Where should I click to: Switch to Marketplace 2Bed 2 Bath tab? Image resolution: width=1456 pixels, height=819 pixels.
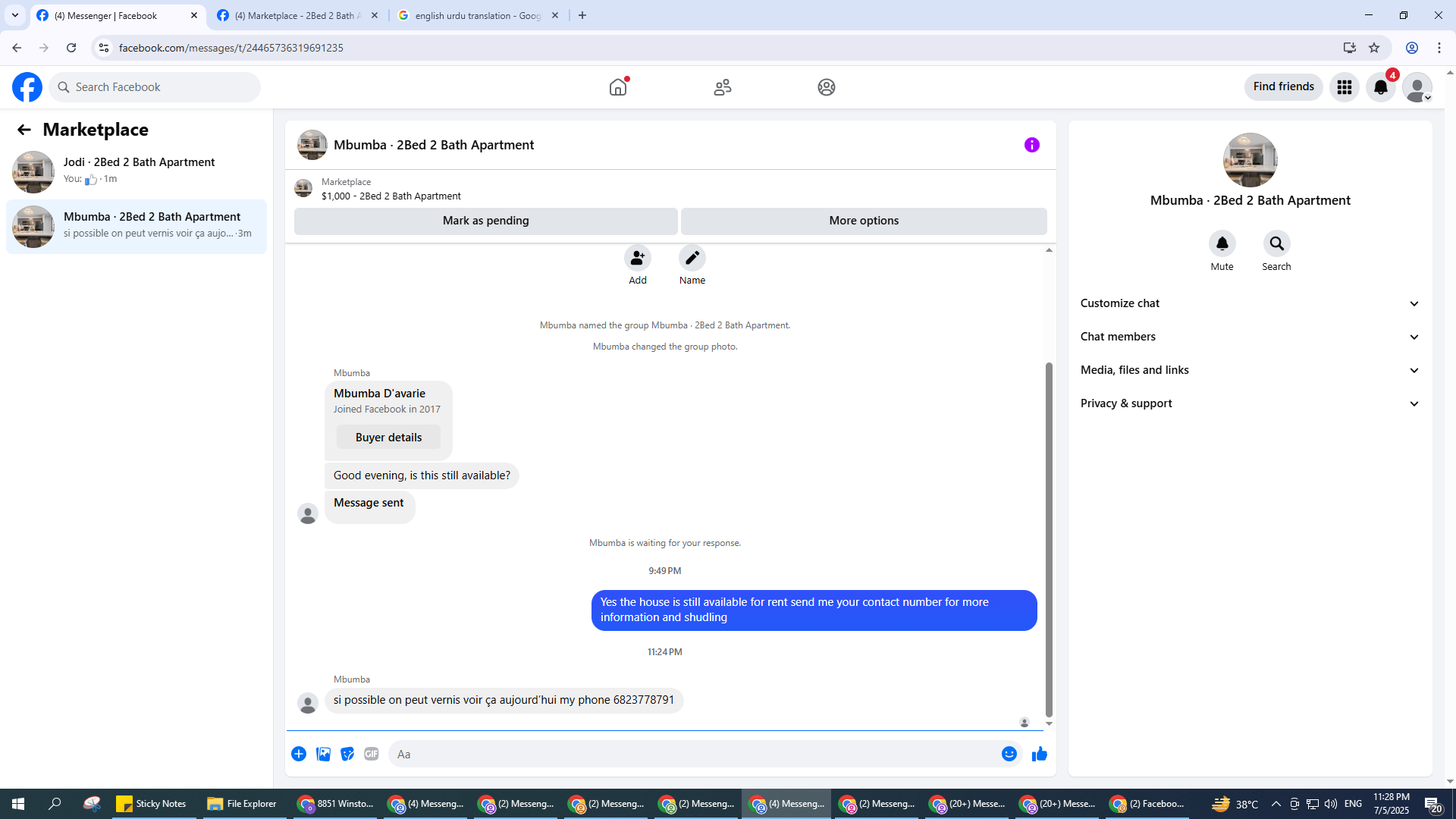(297, 15)
